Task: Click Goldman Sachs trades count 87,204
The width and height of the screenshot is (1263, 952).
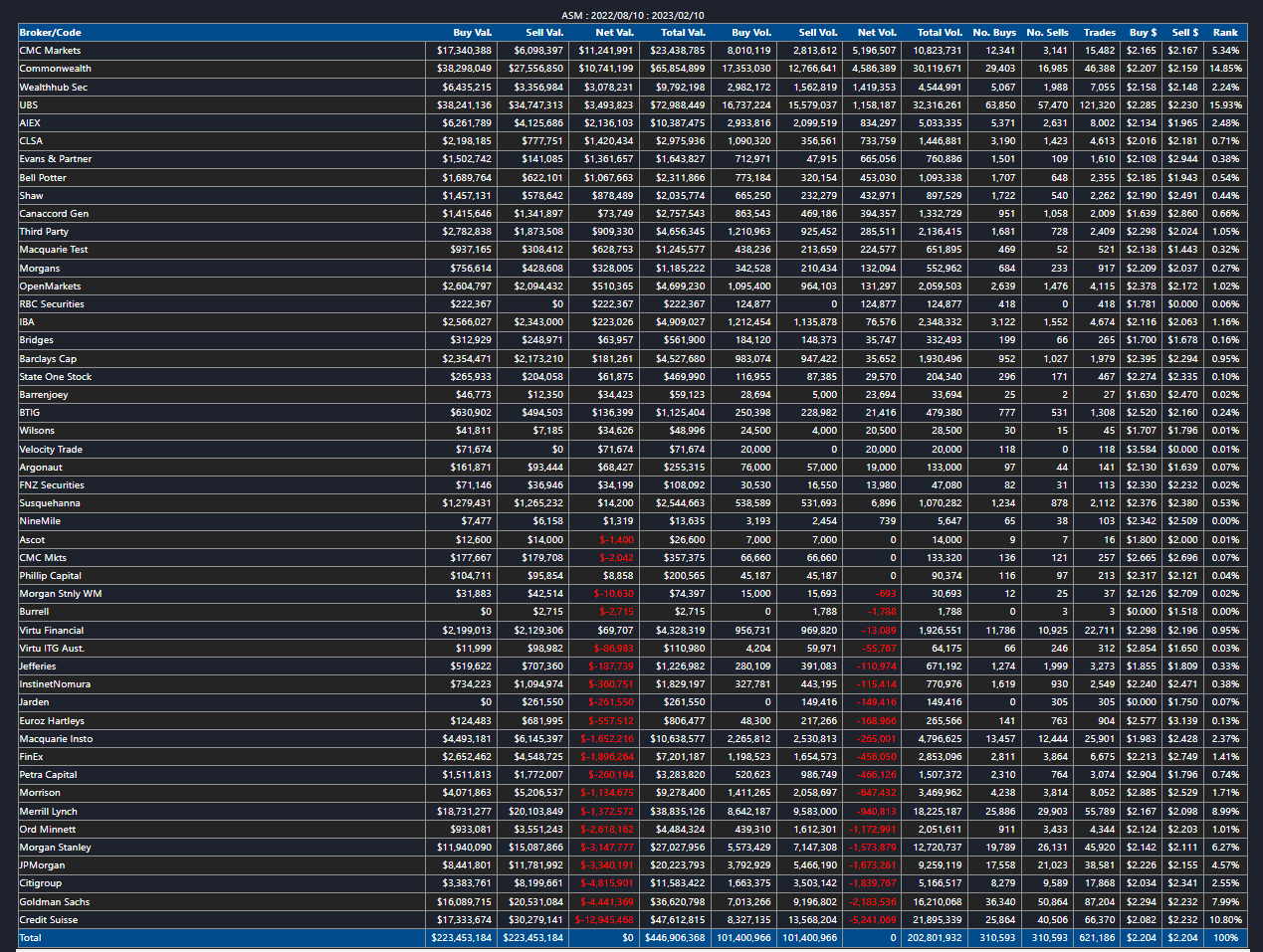Action: tap(1099, 902)
